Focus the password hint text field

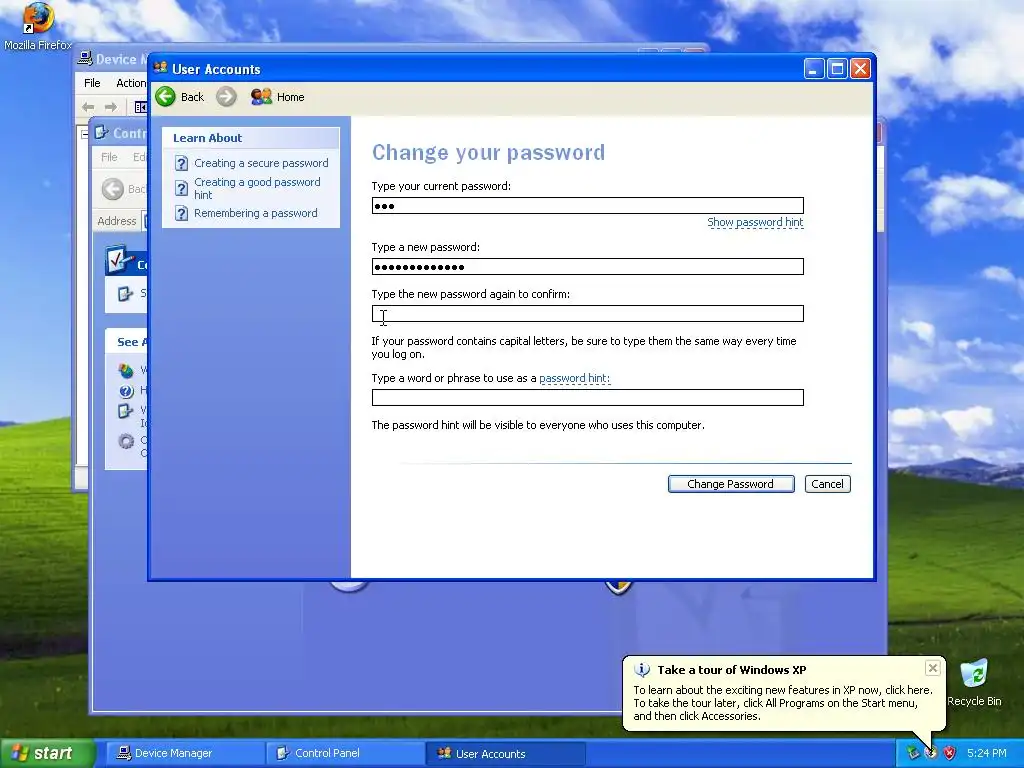click(587, 397)
